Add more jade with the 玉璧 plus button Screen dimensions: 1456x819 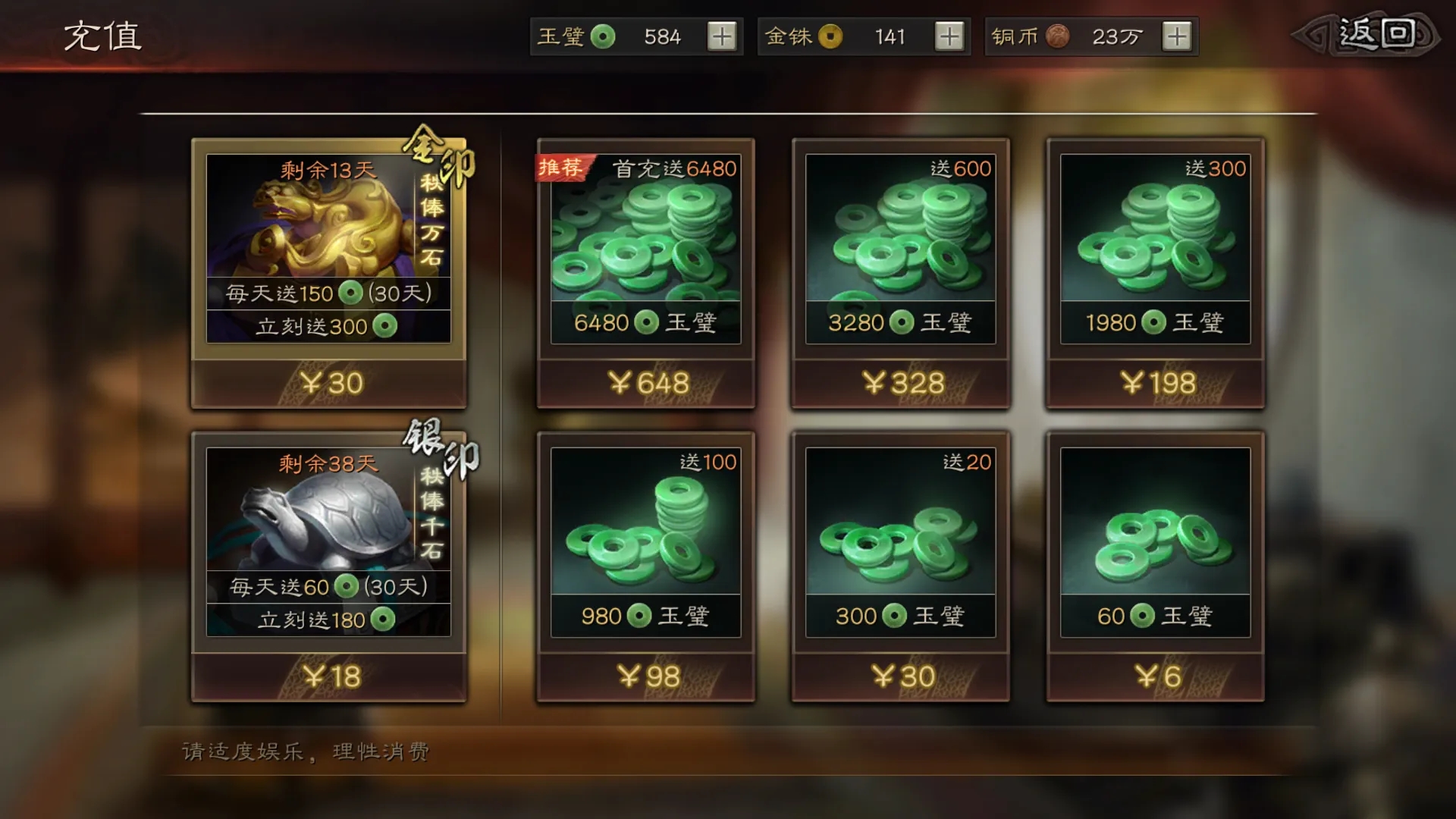[722, 36]
